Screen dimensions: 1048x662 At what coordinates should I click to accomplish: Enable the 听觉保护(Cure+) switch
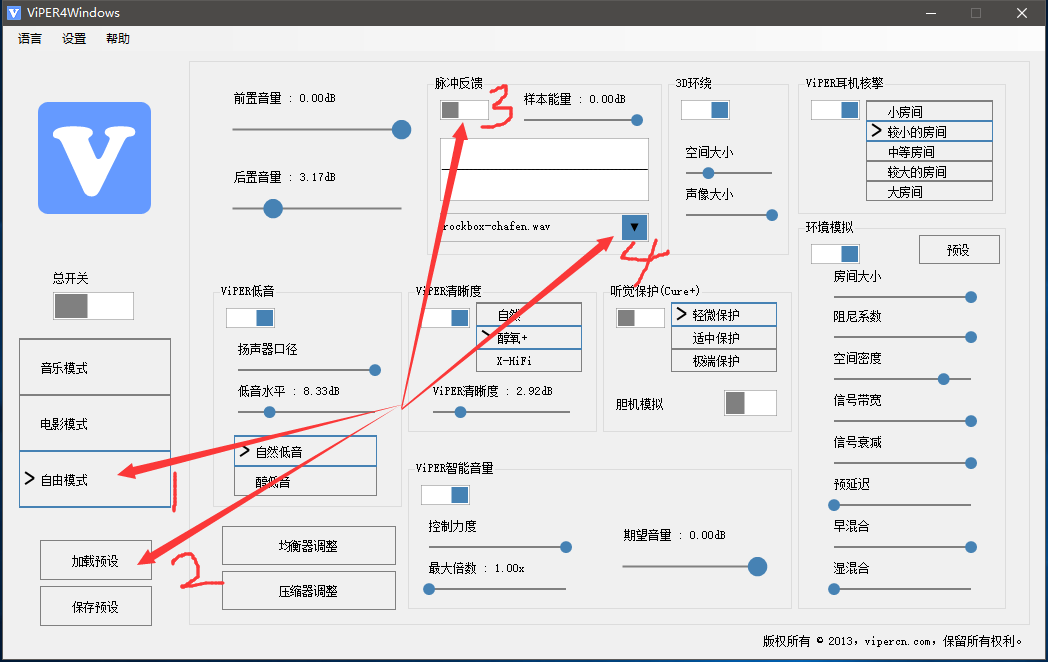pos(640,318)
